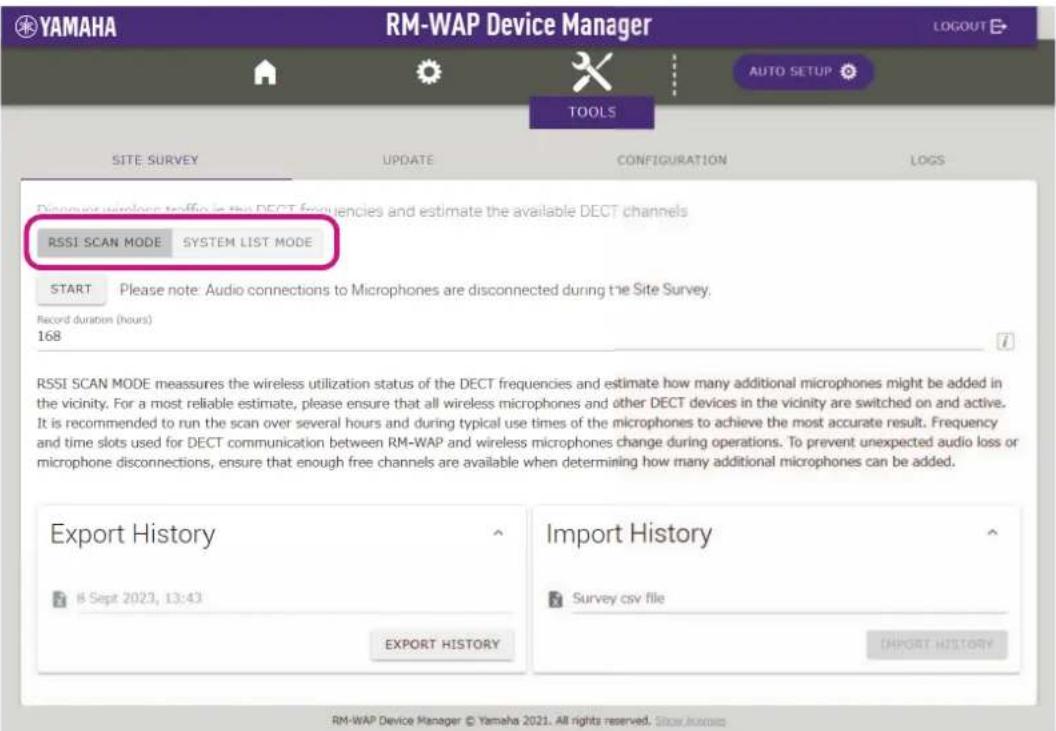1056x731 pixels.
Task: Start the site survey with START
Action: pyautogui.click(x=71, y=289)
